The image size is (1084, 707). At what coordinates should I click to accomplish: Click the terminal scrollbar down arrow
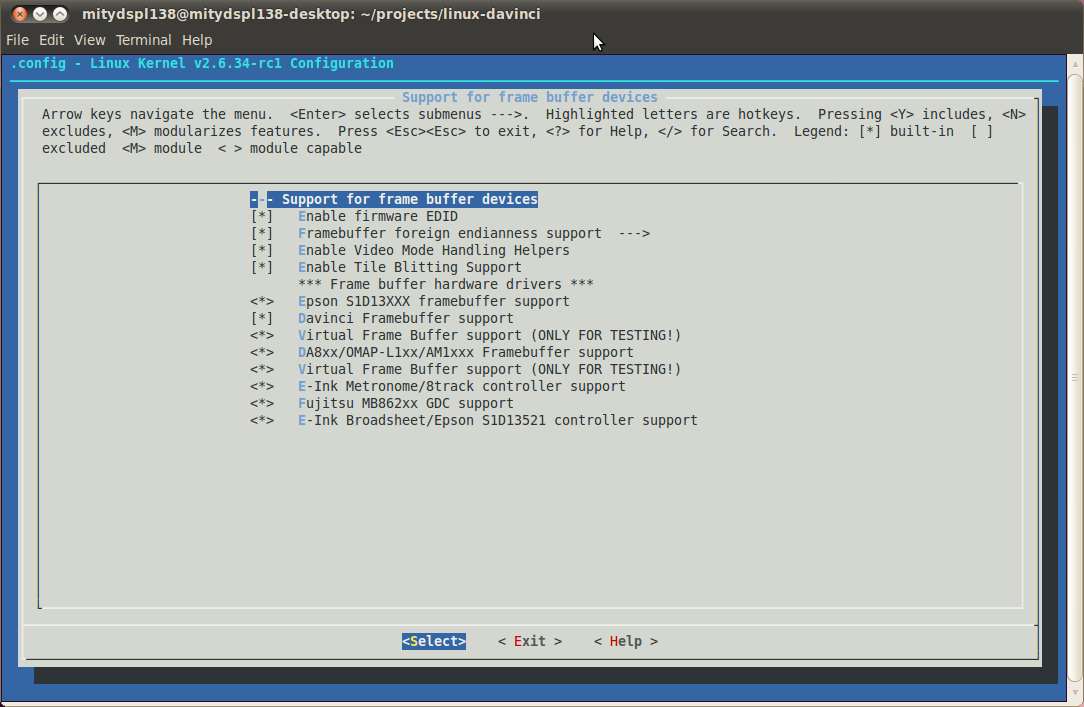click(1075, 692)
